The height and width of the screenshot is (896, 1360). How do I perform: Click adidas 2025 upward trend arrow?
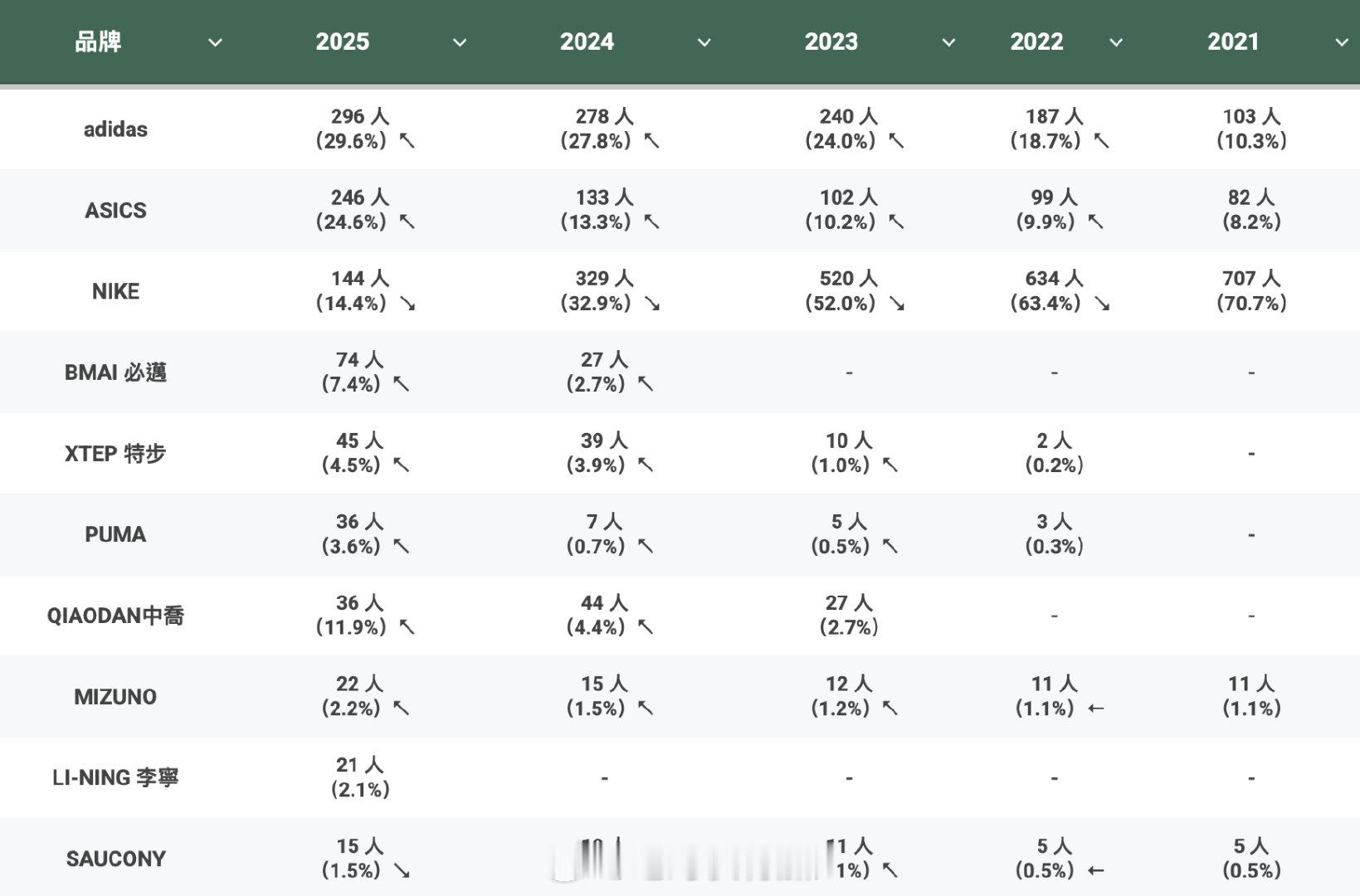(407, 141)
